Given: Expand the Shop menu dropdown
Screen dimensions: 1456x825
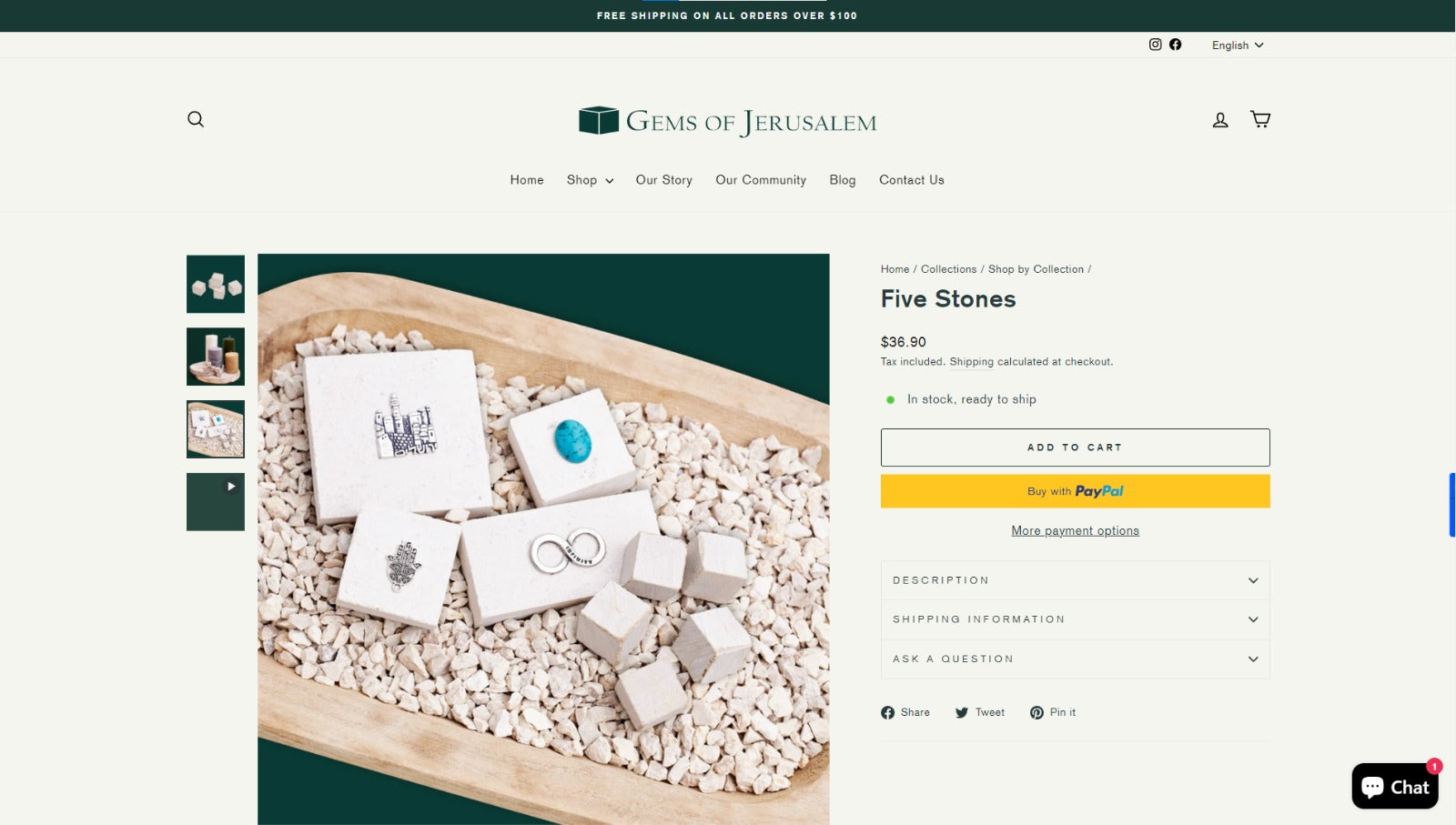Looking at the screenshot, I should click(x=590, y=180).
